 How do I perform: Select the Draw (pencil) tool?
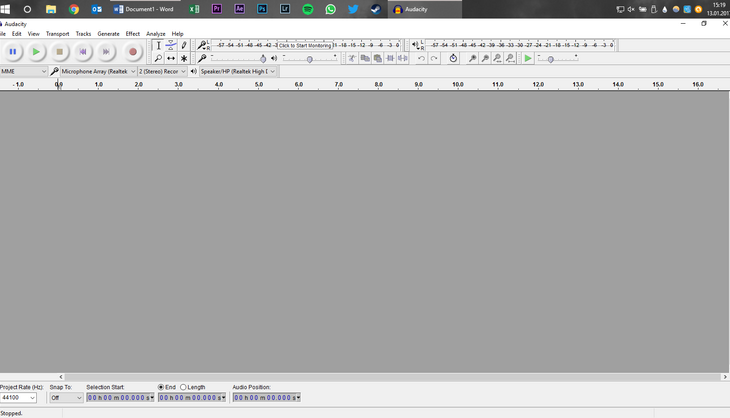pyautogui.click(x=184, y=45)
